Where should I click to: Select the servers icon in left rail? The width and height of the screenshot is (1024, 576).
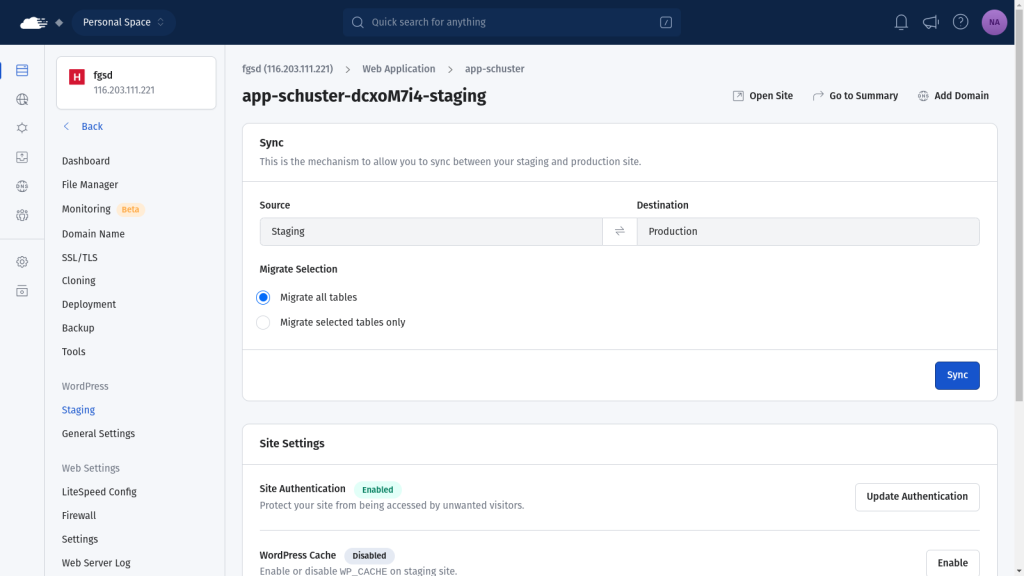click(x=22, y=71)
